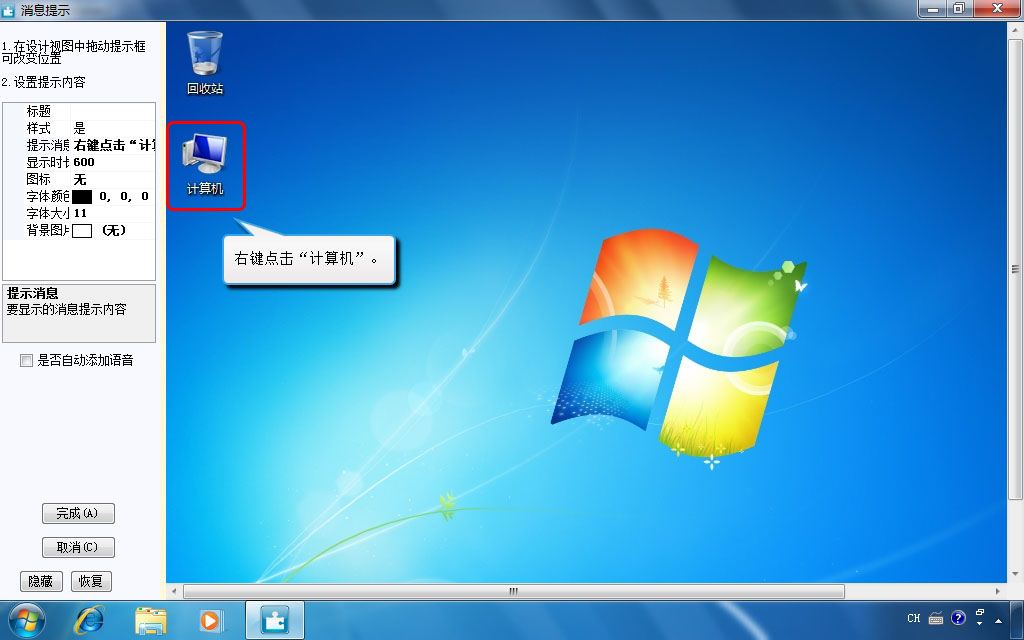Viewport: 1024px width, 640px height.
Task: Open the keyboard icon in system tray
Action: tap(936, 618)
